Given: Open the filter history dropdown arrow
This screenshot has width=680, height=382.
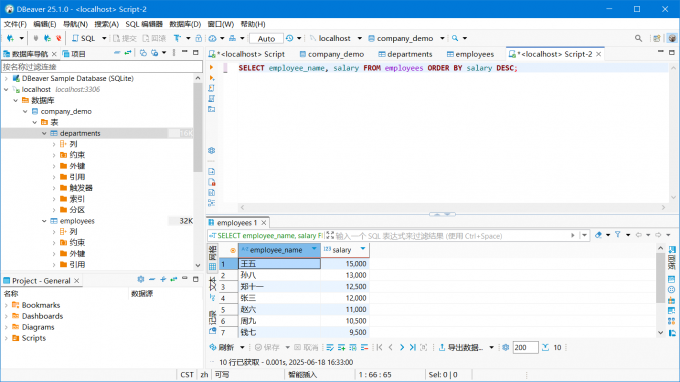Looking at the screenshot, I should (585, 235).
